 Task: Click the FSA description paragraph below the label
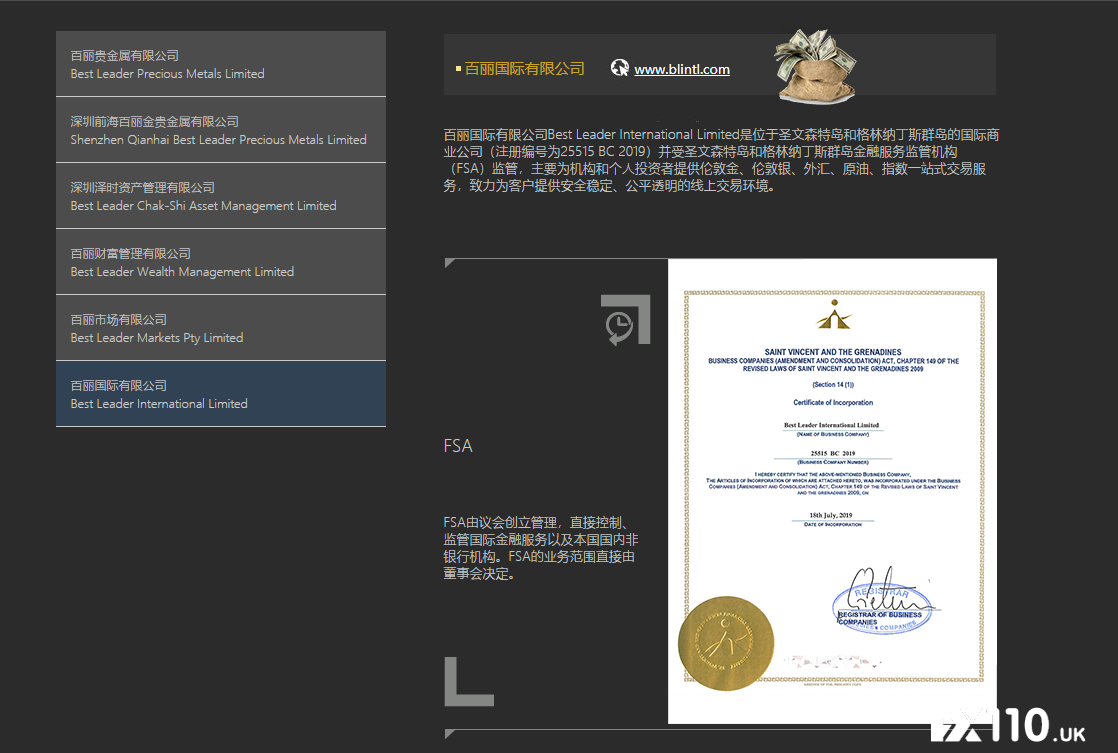540,548
